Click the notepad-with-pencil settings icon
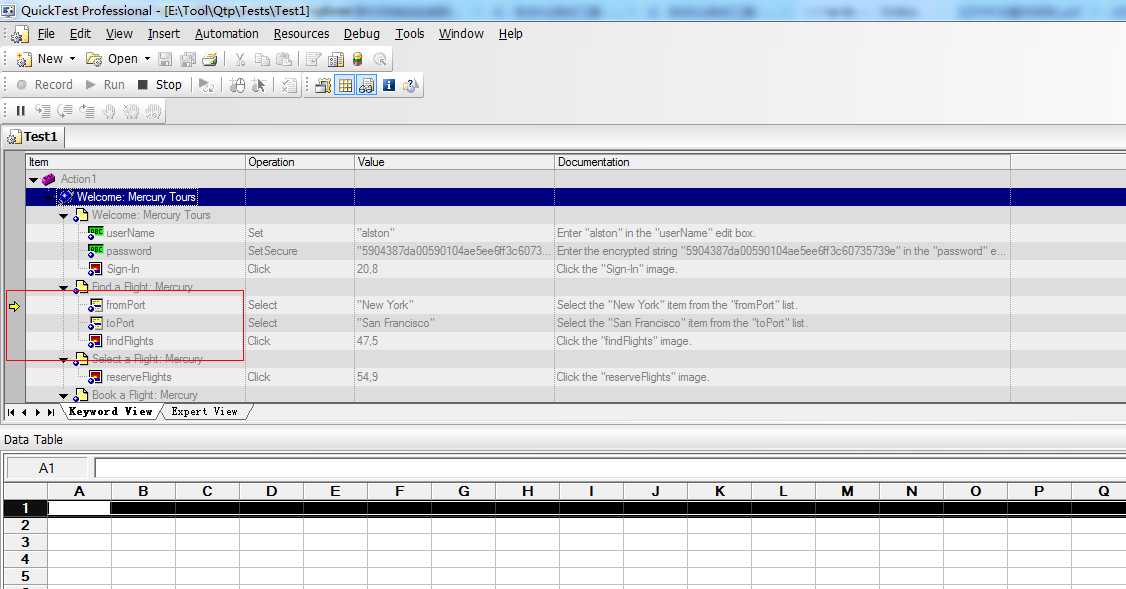The width and height of the screenshot is (1126, 589). pos(314,59)
